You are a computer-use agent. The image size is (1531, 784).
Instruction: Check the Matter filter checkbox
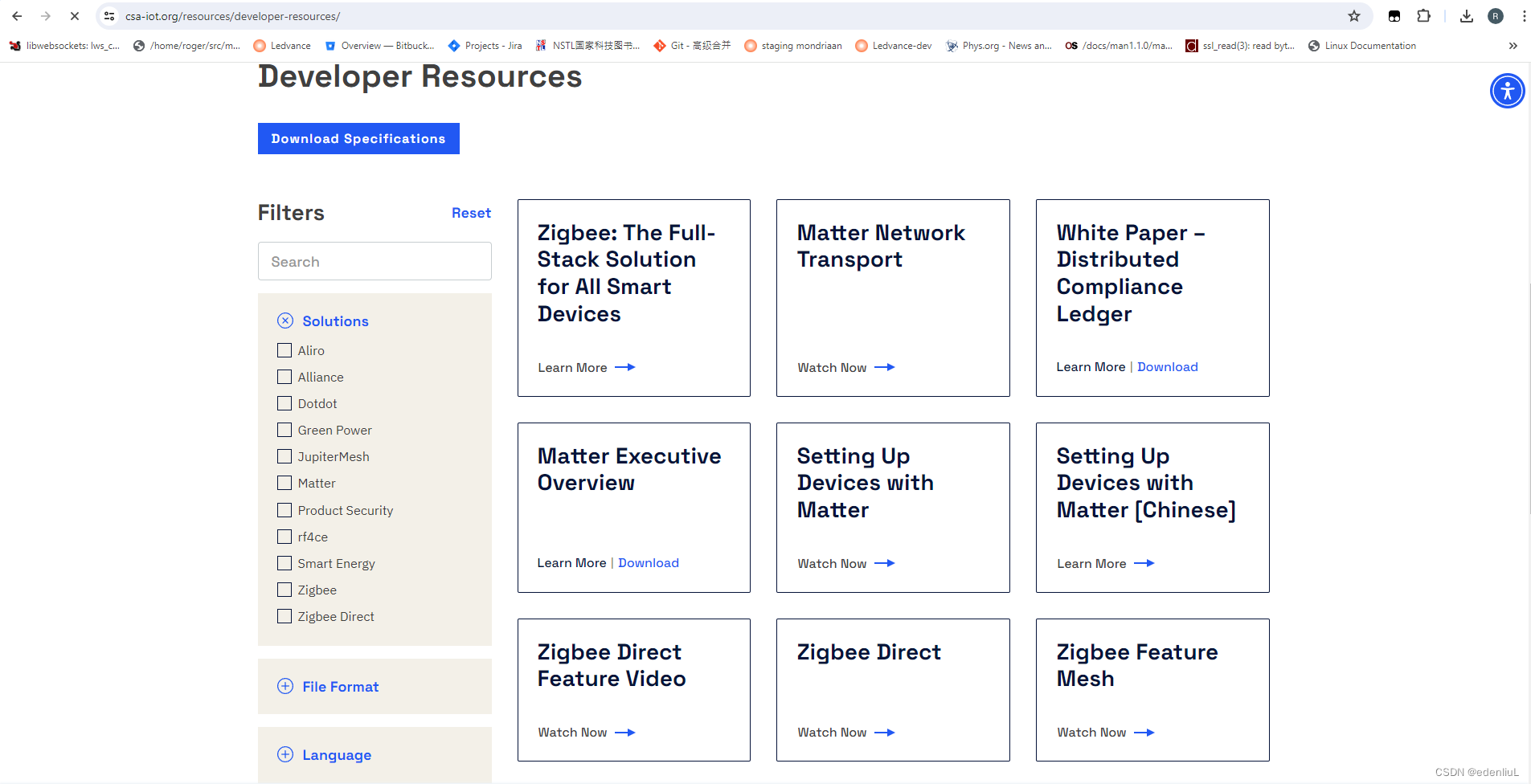285,483
